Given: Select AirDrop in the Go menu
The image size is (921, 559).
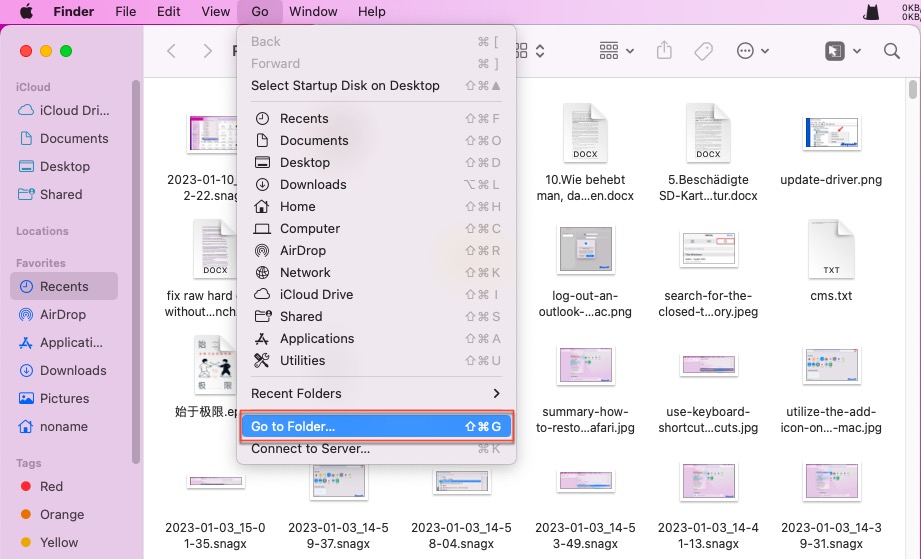Looking at the screenshot, I should coord(376,251).
